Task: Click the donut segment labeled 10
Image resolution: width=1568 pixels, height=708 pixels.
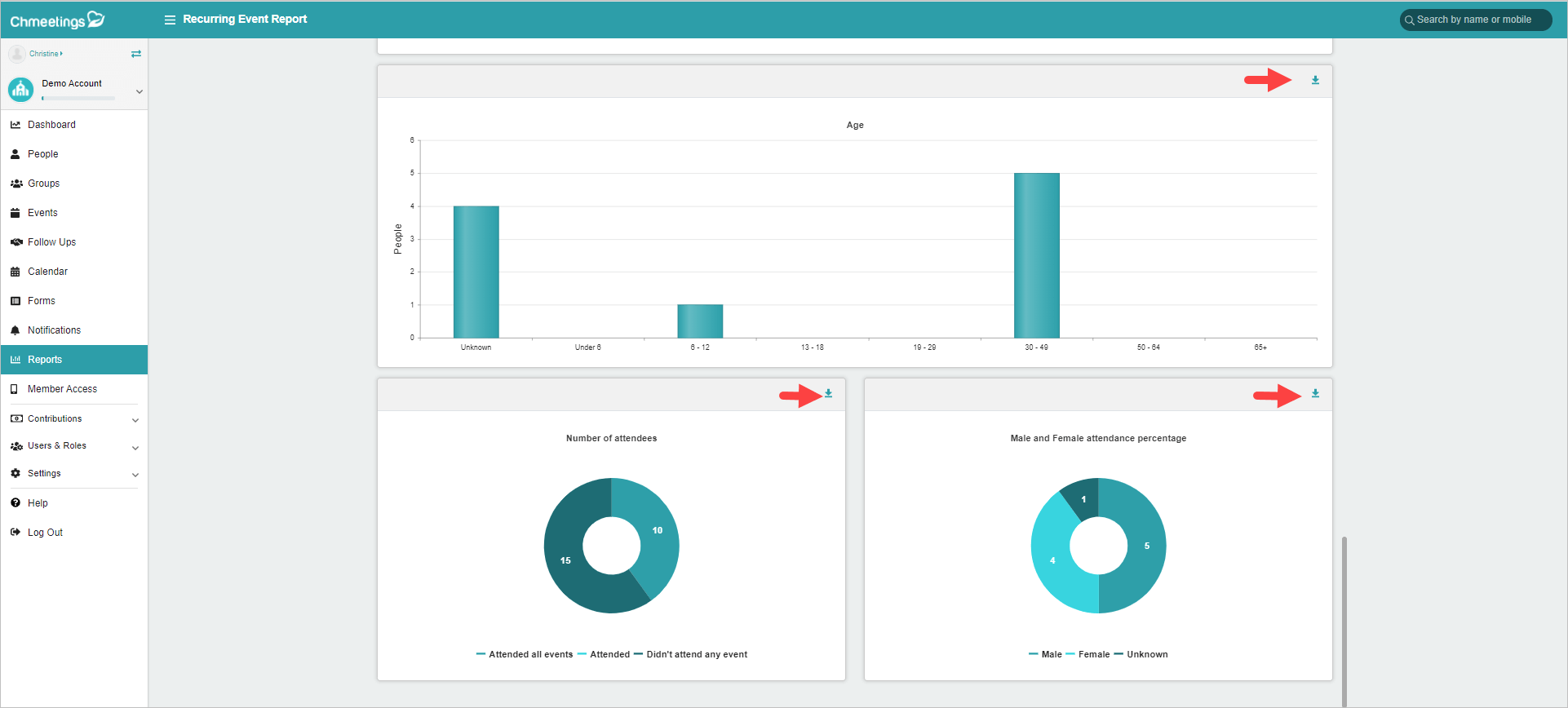Action: click(x=658, y=530)
